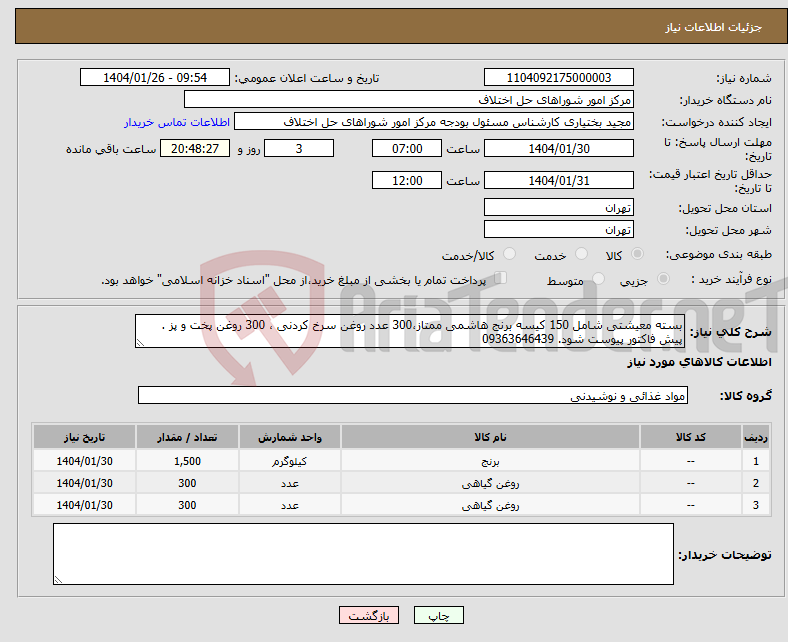Screen dimensions: 788x642
Task: Click the date 1404/01/30 in row 3
Action: (84, 505)
